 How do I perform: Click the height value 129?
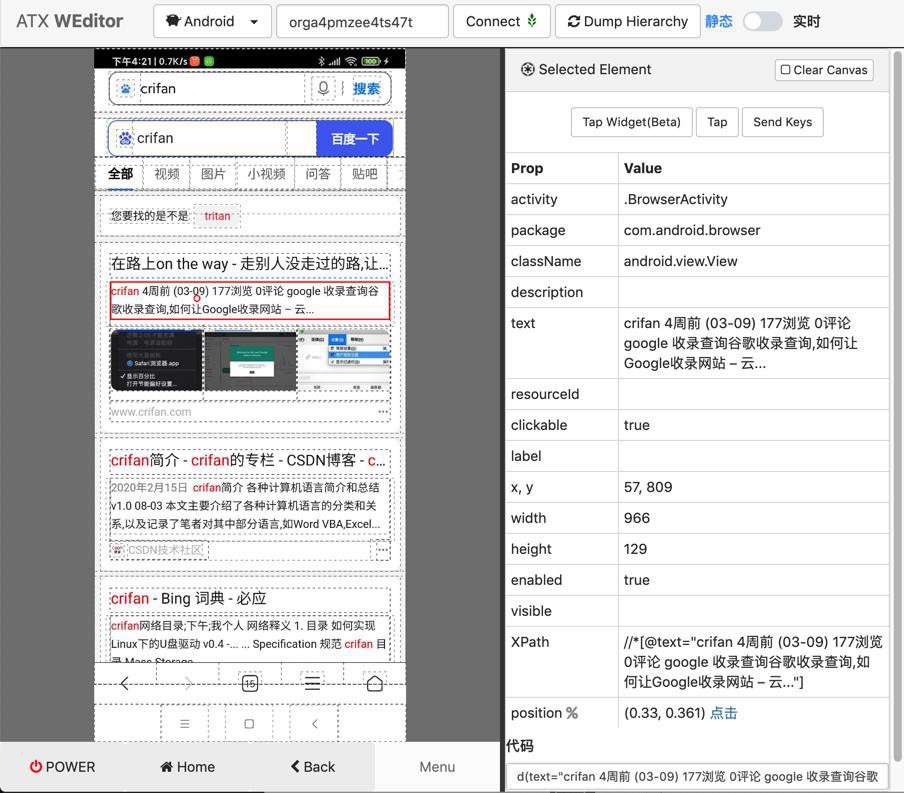coord(635,549)
